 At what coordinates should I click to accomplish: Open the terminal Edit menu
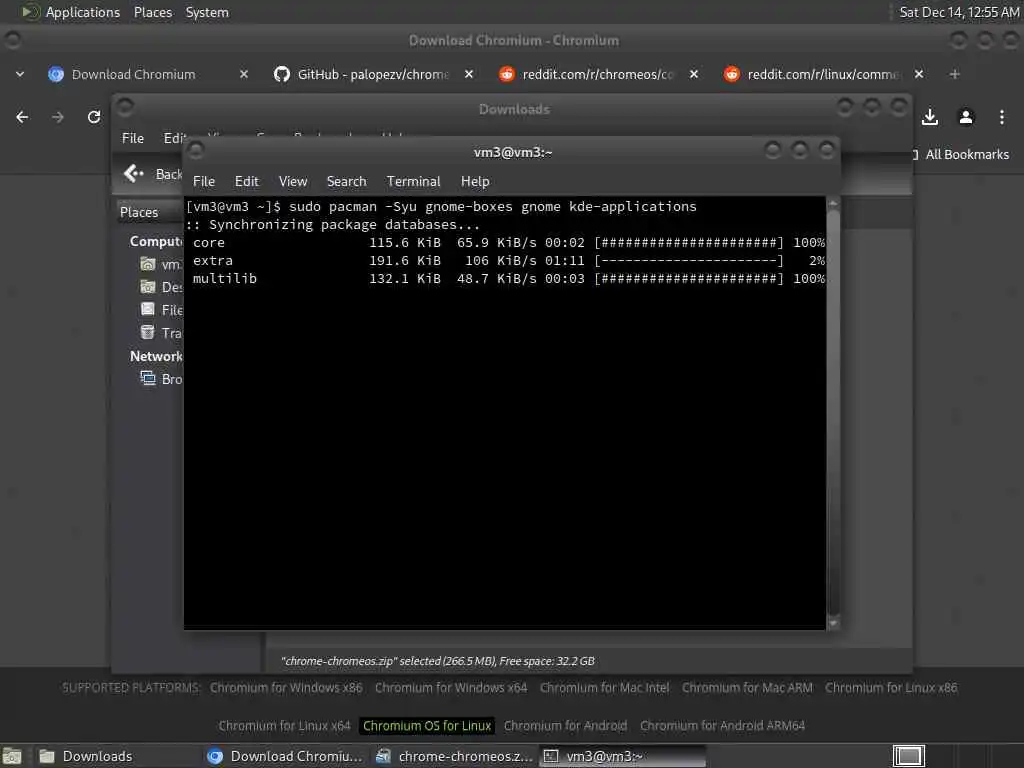246,182
